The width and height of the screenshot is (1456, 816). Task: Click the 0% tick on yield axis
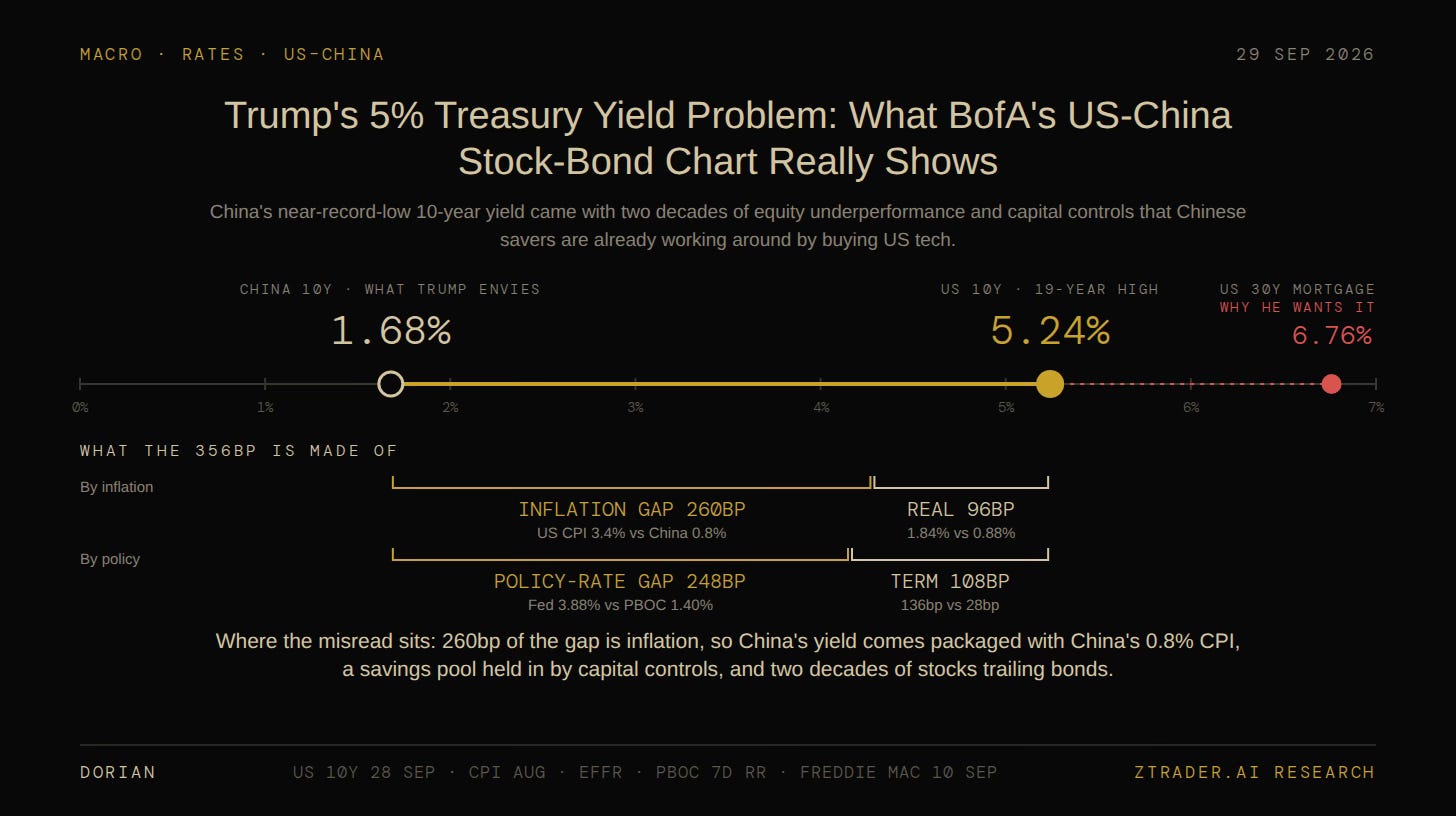coord(80,407)
